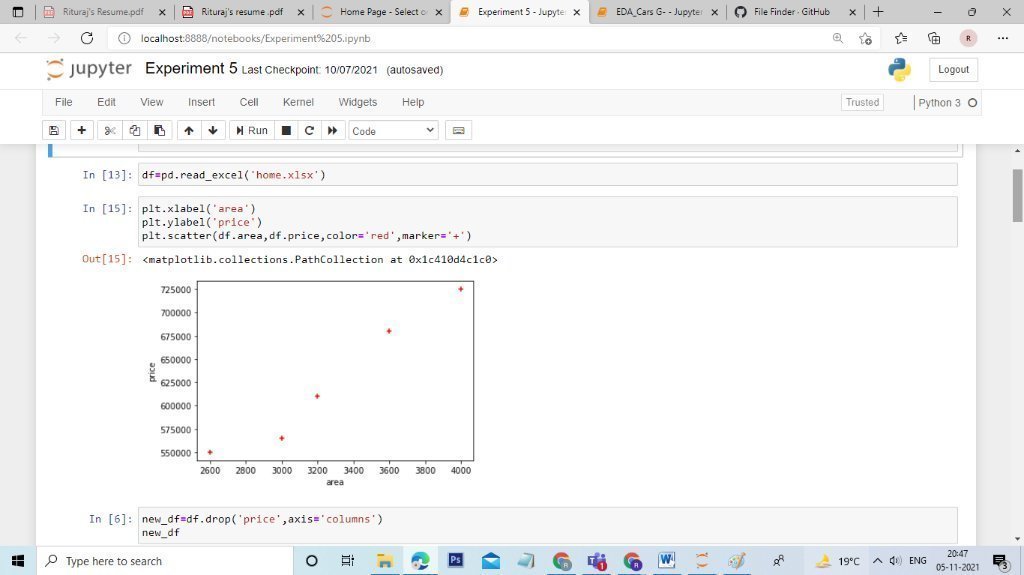Open the tab actions menu icon
Screen dimensions: 1024x575
coord(18,12)
